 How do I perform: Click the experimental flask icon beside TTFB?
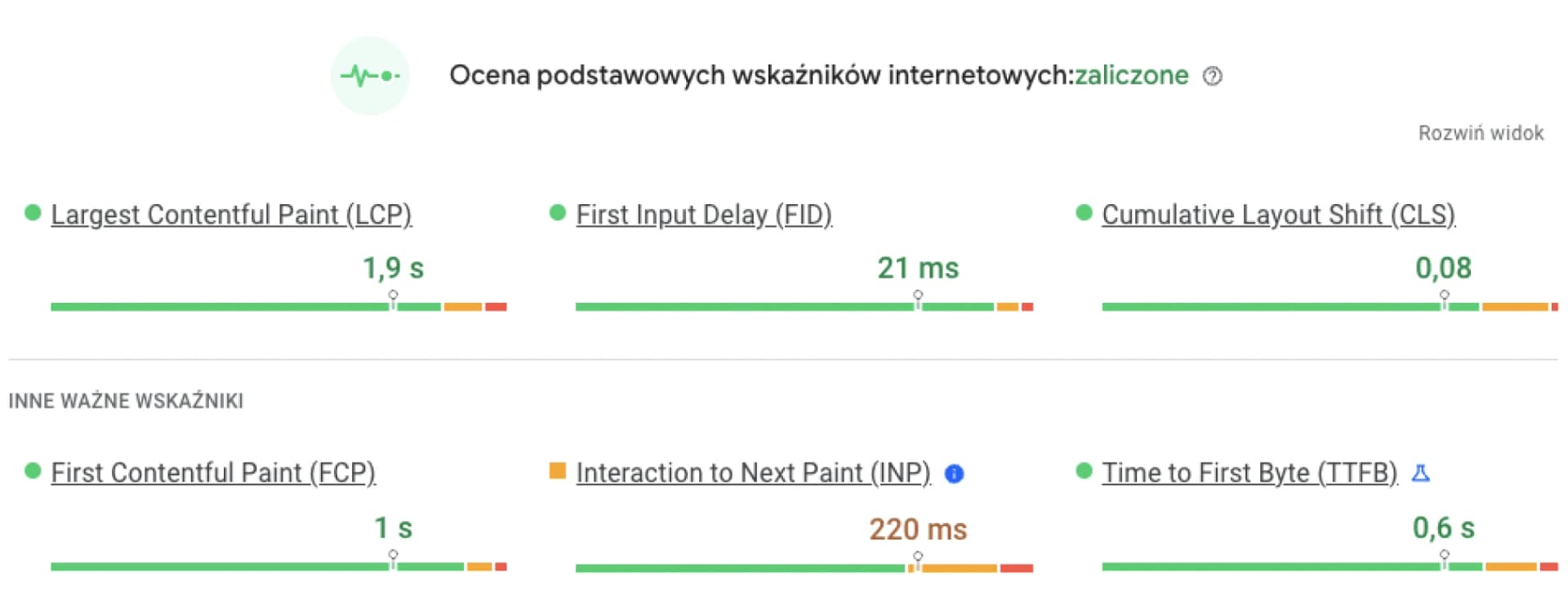coord(1421,473)
